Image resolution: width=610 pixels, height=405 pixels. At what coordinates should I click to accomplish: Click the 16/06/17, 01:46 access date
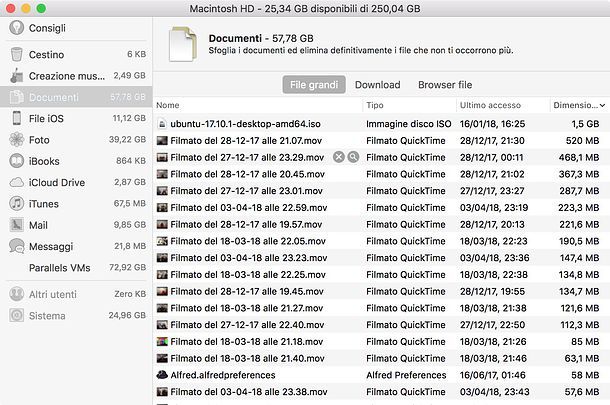click(x=493, y=375)
